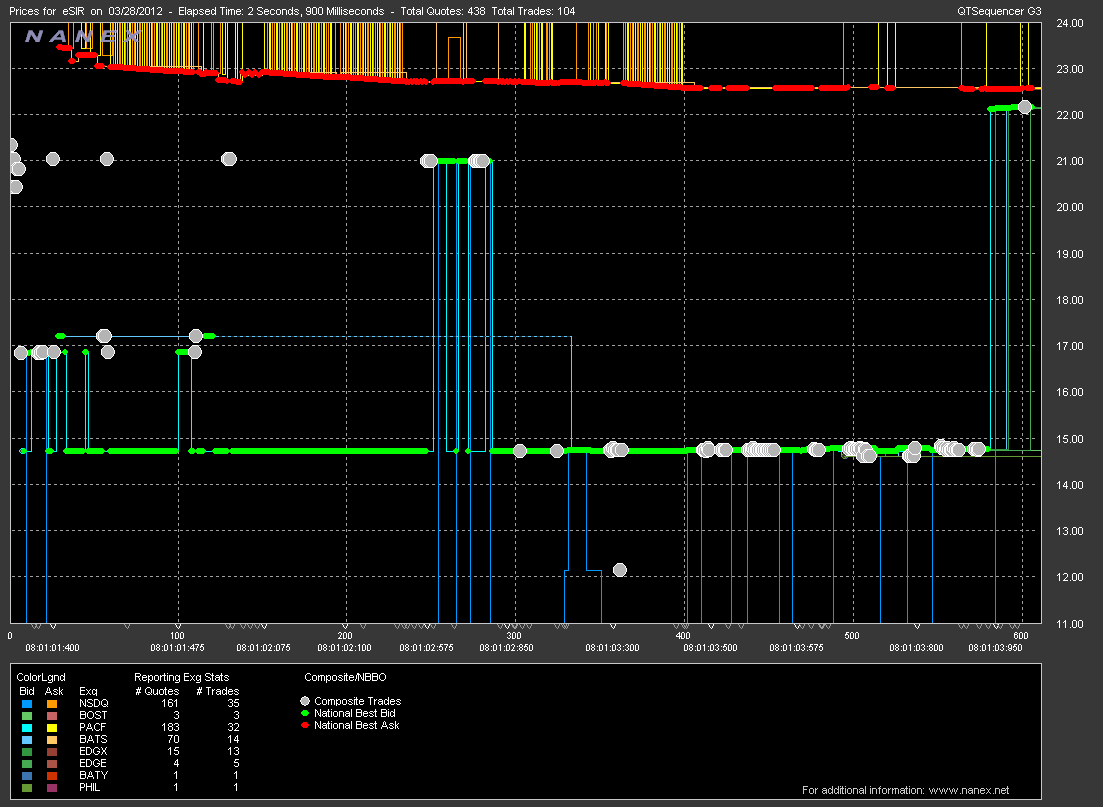Click the 08:01:02:575 time axis label
1103x807 pixels.
point(426,647)
